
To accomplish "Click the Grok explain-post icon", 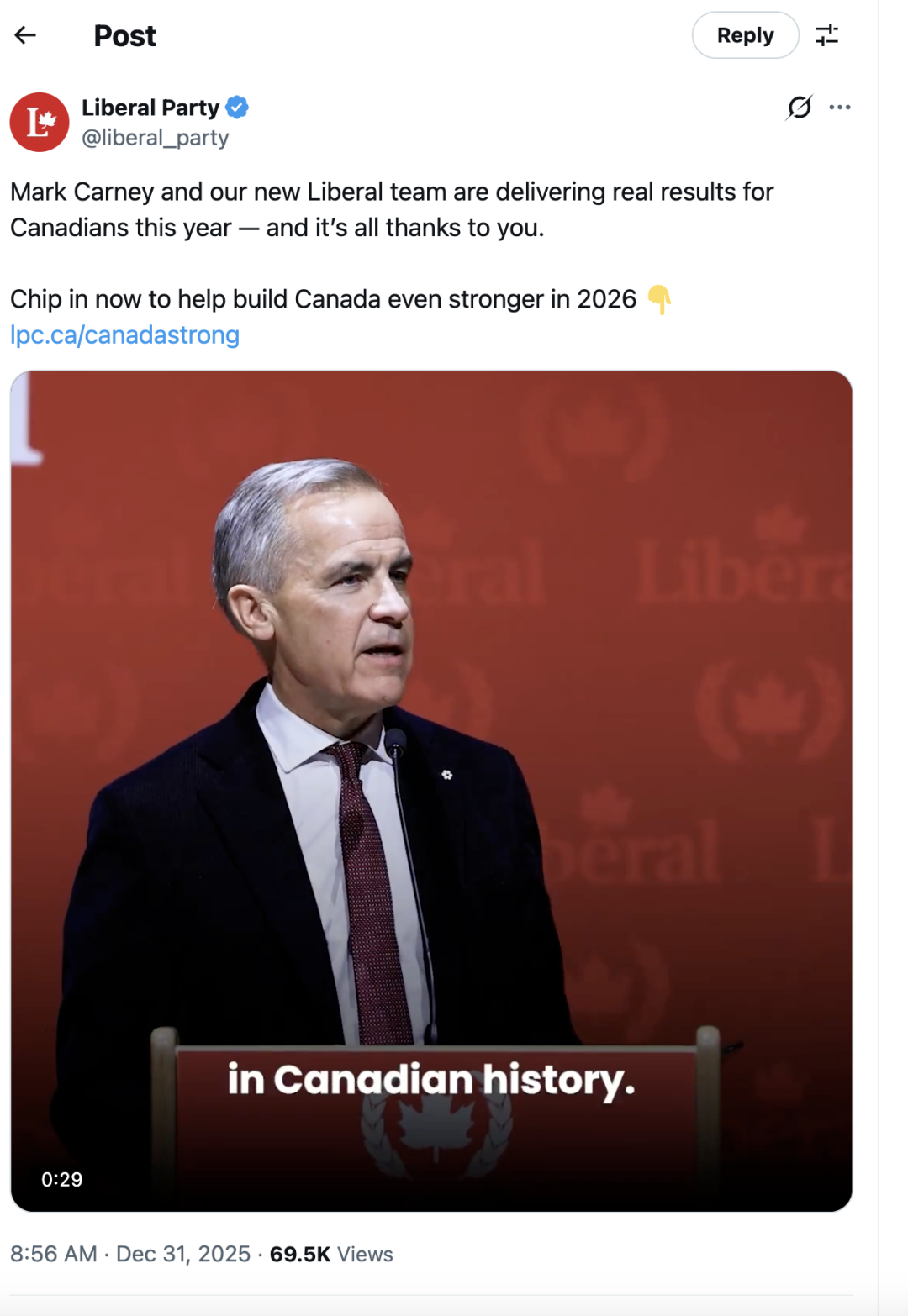I will [x=800, y=108].
